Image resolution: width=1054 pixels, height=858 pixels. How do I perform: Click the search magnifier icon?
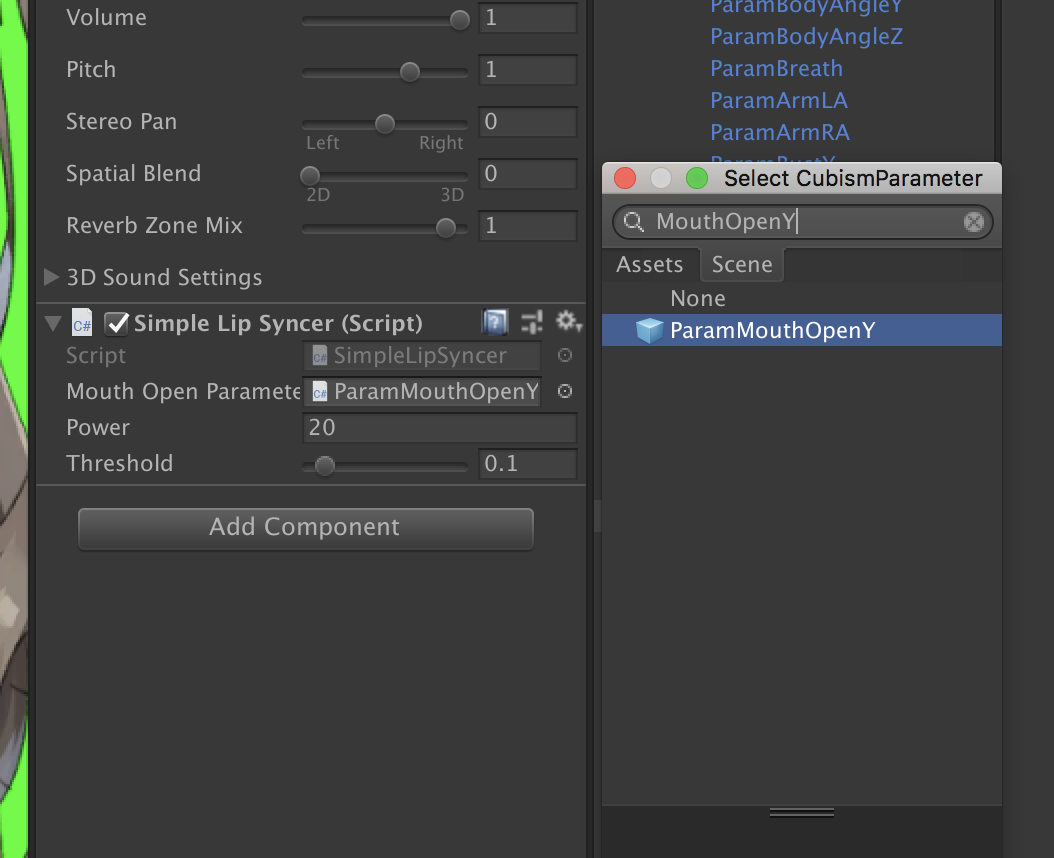(x=633, y=221)
